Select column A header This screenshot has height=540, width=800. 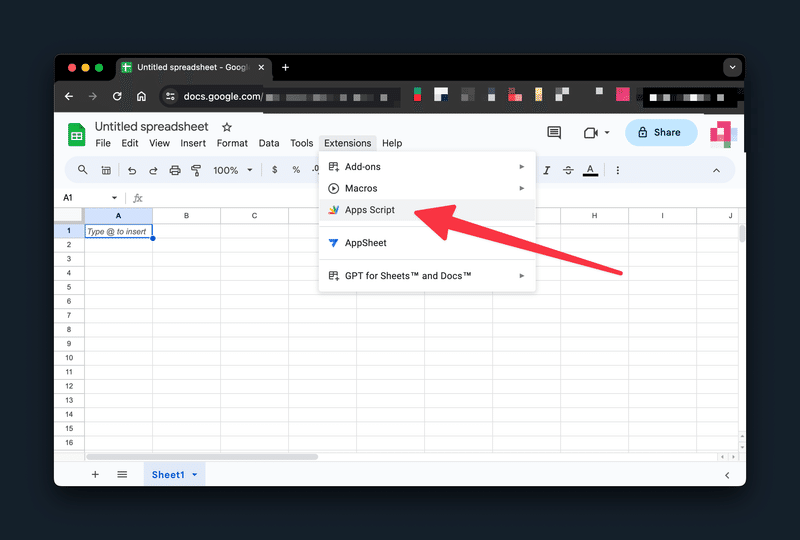point(118,216)
